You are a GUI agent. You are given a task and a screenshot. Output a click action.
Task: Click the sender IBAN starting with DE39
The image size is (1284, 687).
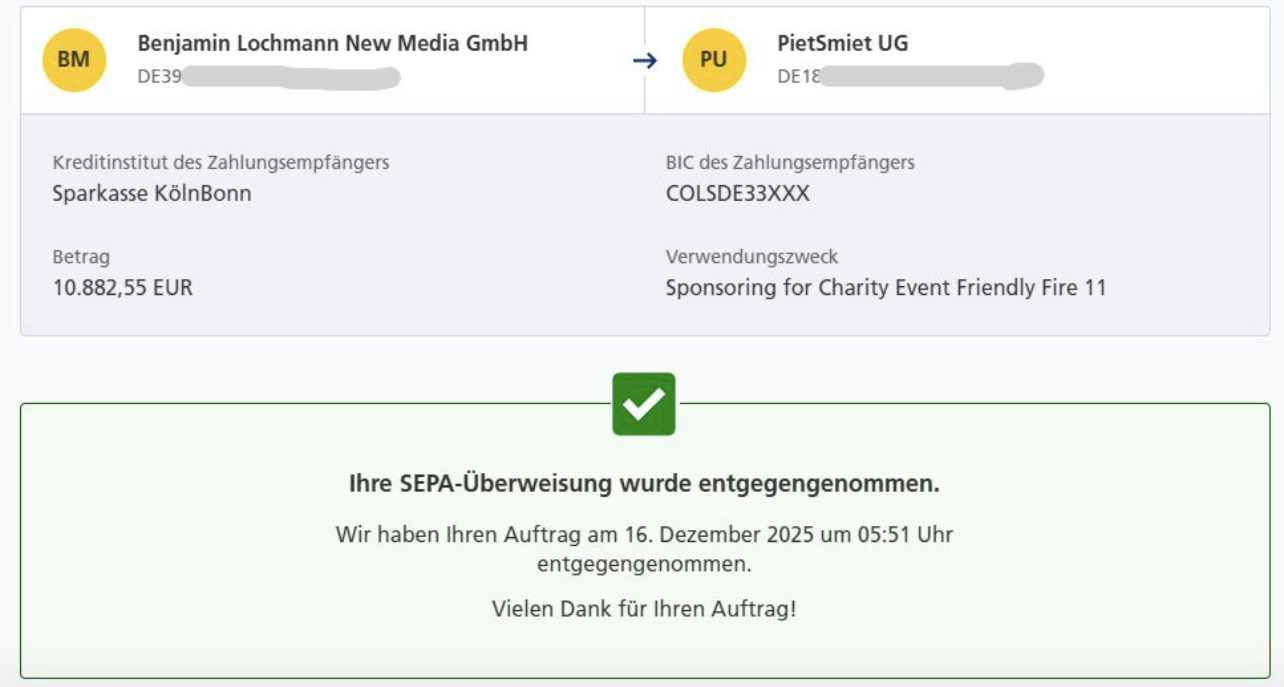tap(268, 77)
